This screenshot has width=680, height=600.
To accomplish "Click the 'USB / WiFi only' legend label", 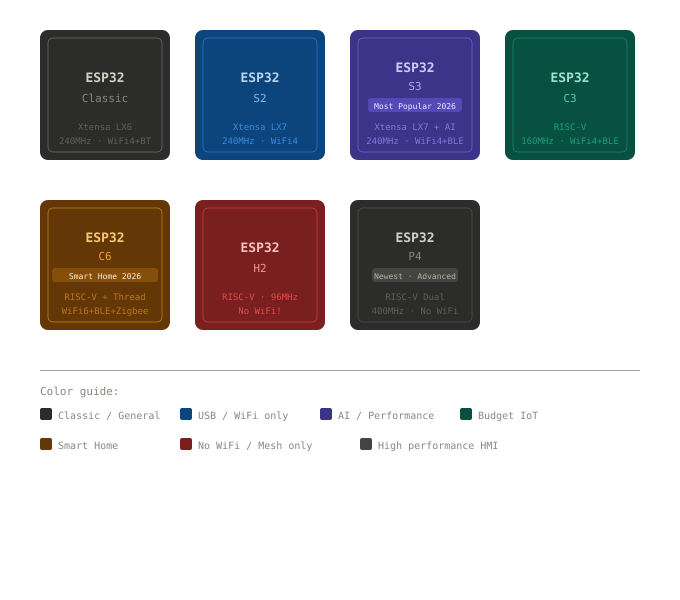I will [x=243, y=415].
